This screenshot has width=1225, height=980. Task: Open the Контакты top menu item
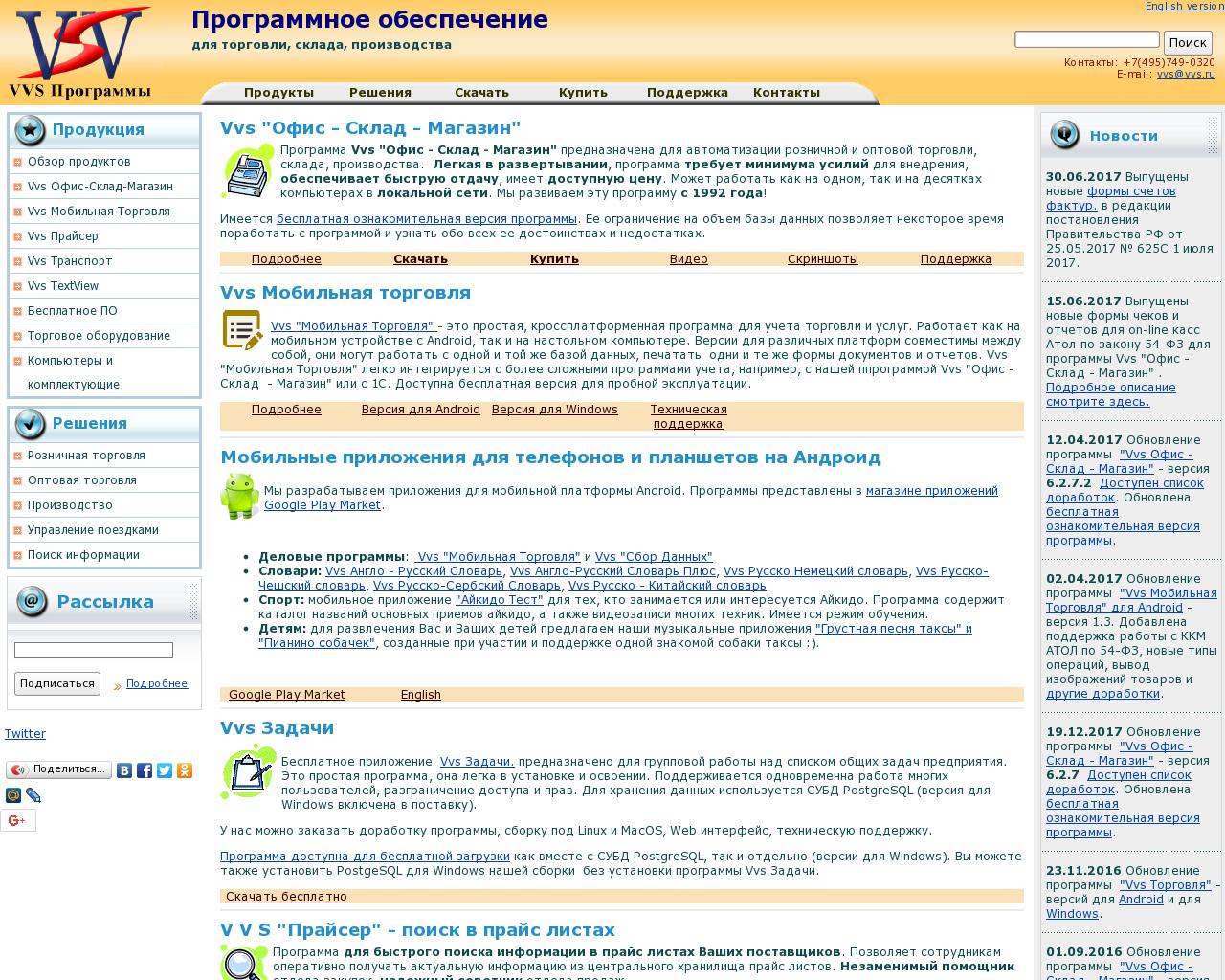(786, 93)
